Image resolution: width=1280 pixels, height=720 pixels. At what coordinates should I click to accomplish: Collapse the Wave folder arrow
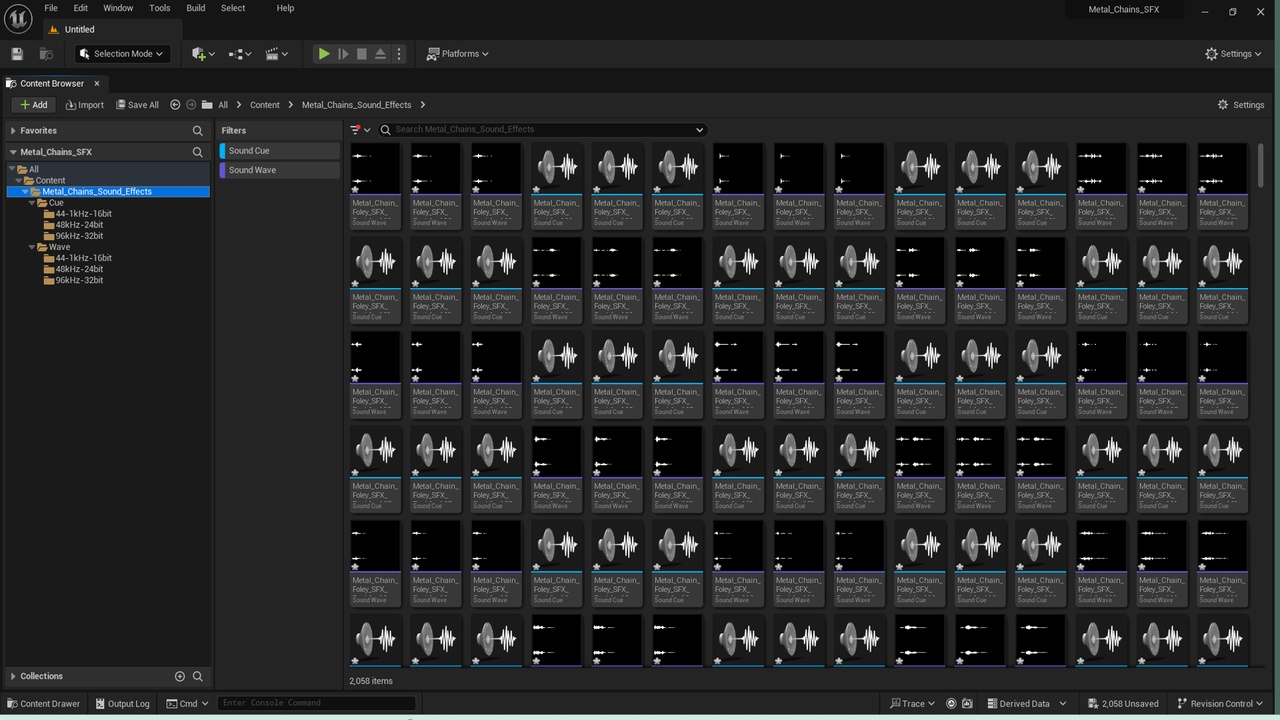click(x=32, y=246)
